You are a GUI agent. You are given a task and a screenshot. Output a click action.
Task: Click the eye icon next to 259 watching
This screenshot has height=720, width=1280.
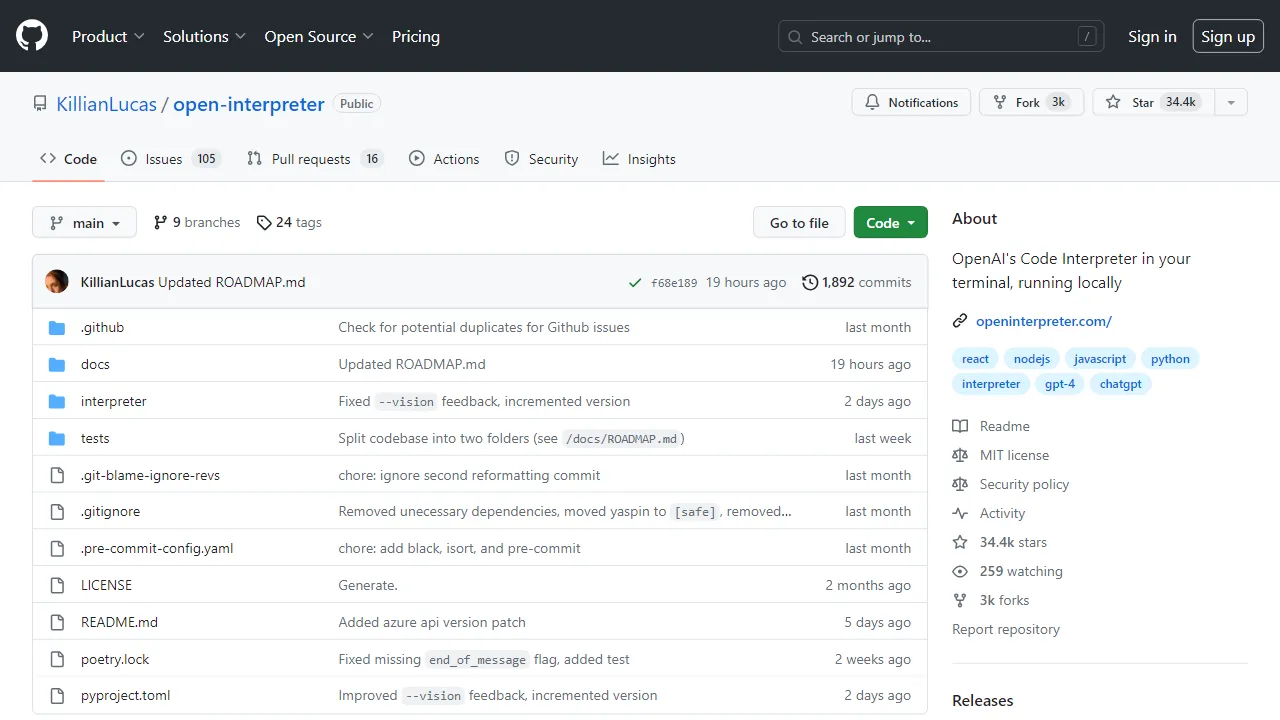[x=960, y=571]
